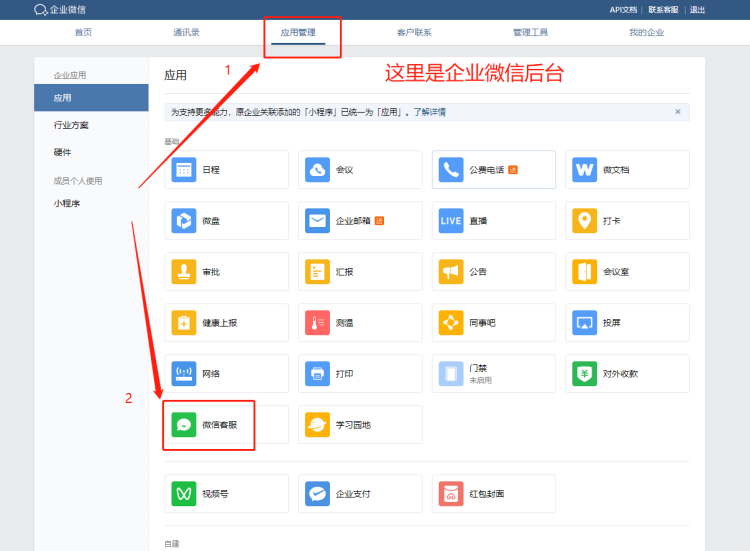This screenshot has width=750, height=551.
Task: Select the 应用管理 tab
Action: 298,33
